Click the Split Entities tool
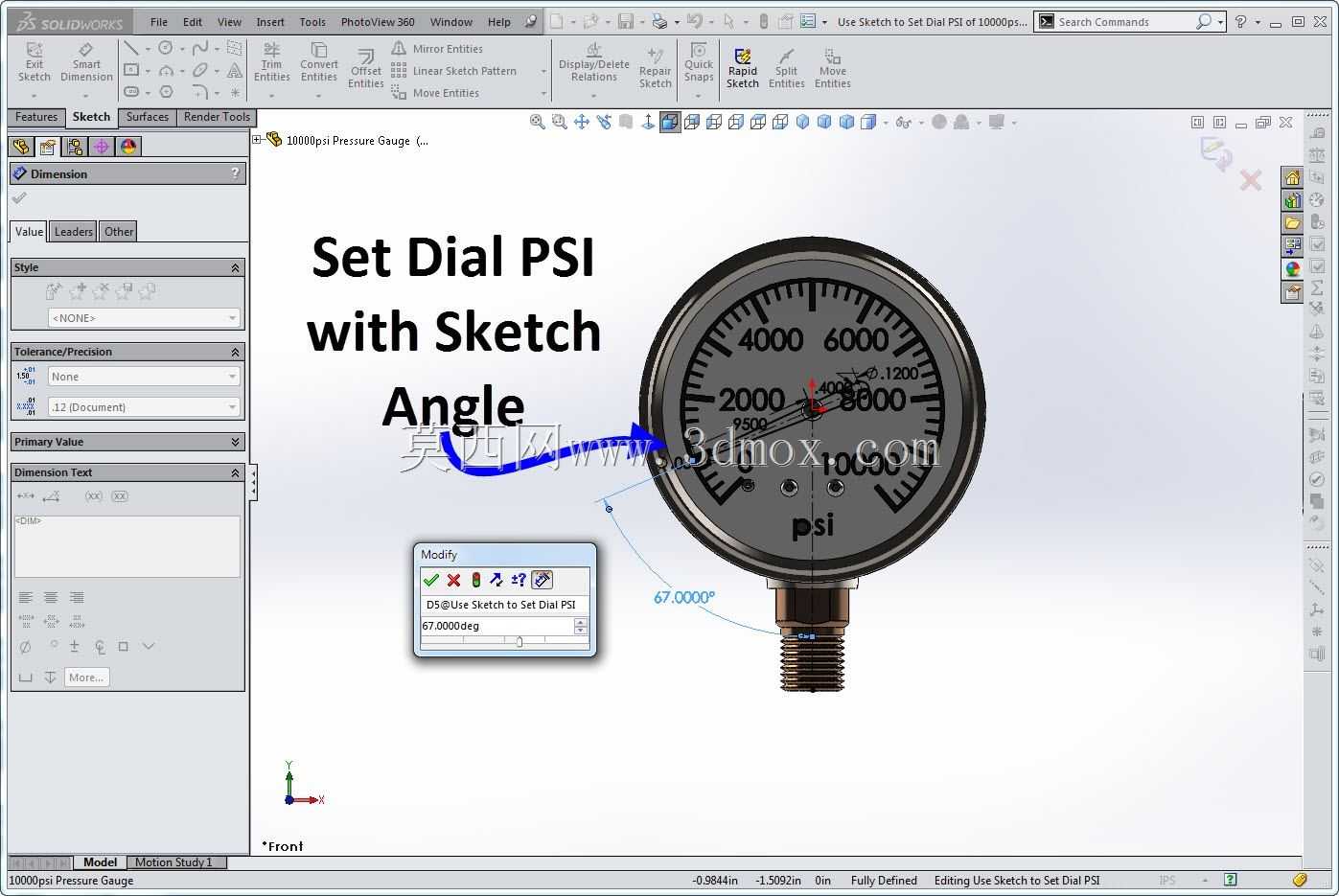The width and height of the screenshot is (1339, 896). [x=787, y=69]
